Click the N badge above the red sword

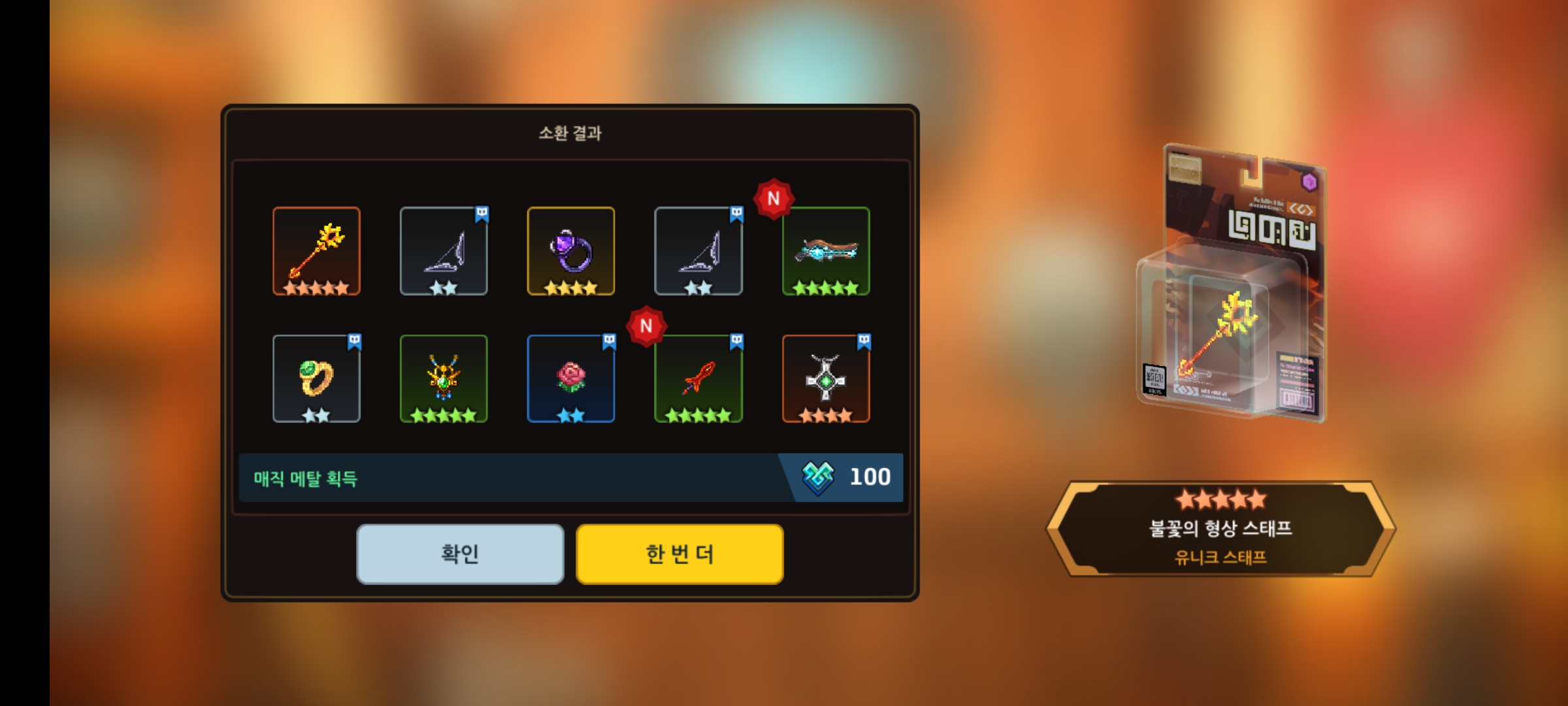tap(646, 326)
